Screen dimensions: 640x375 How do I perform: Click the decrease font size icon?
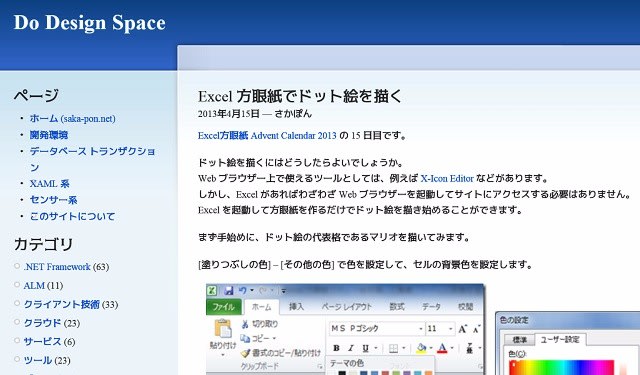476,329
